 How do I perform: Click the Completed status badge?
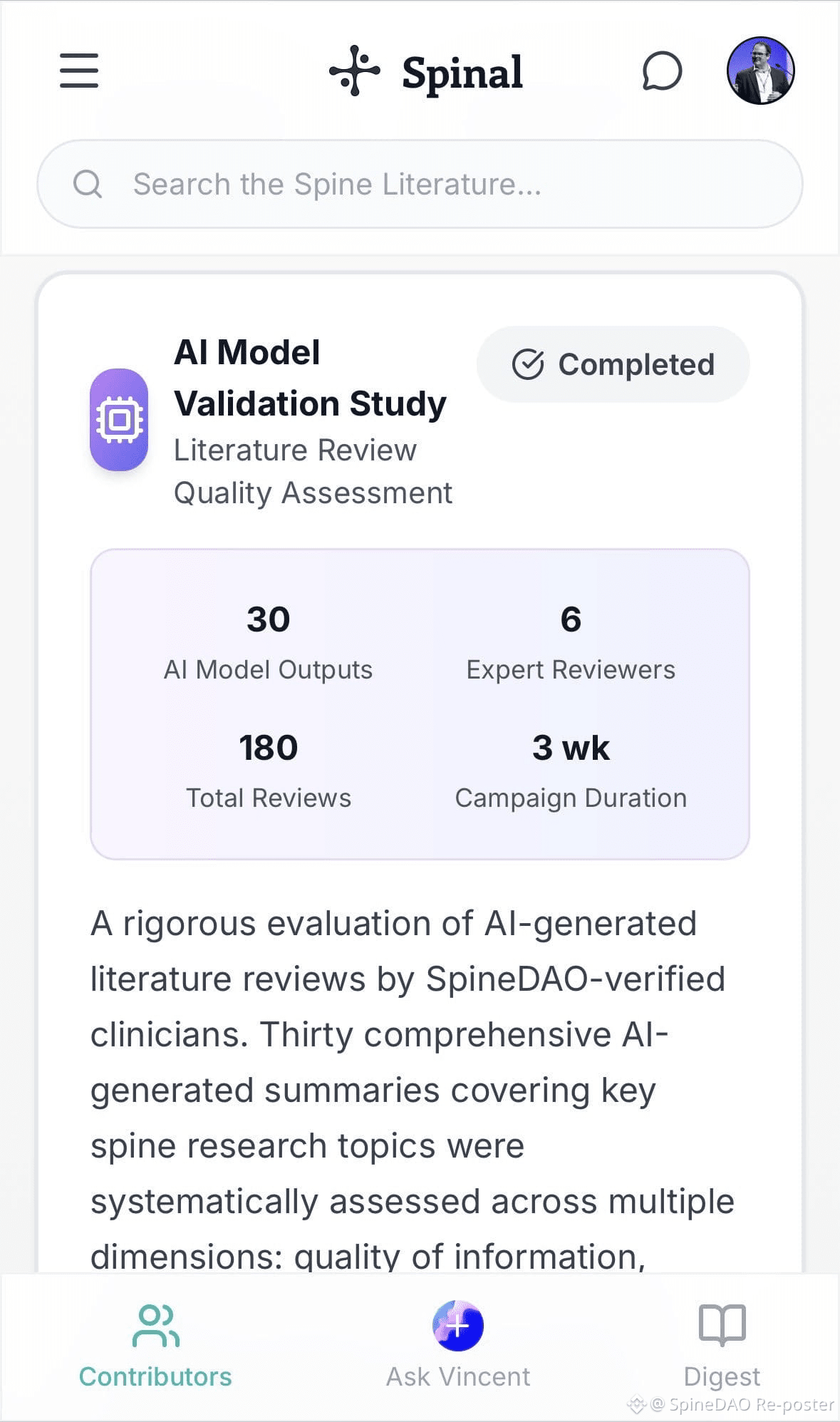coord(613,364)
